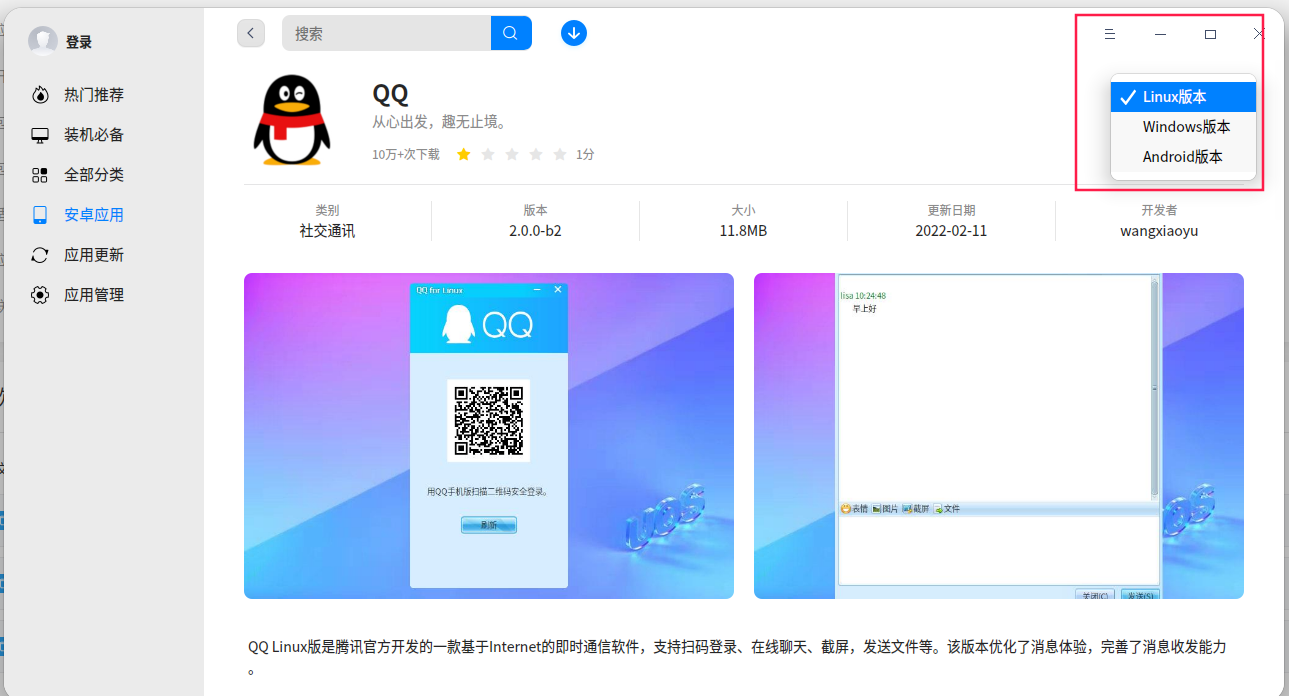1289x696 pixels.
Task: Select Android版本 from the version menu
Action: (1183, 157)
